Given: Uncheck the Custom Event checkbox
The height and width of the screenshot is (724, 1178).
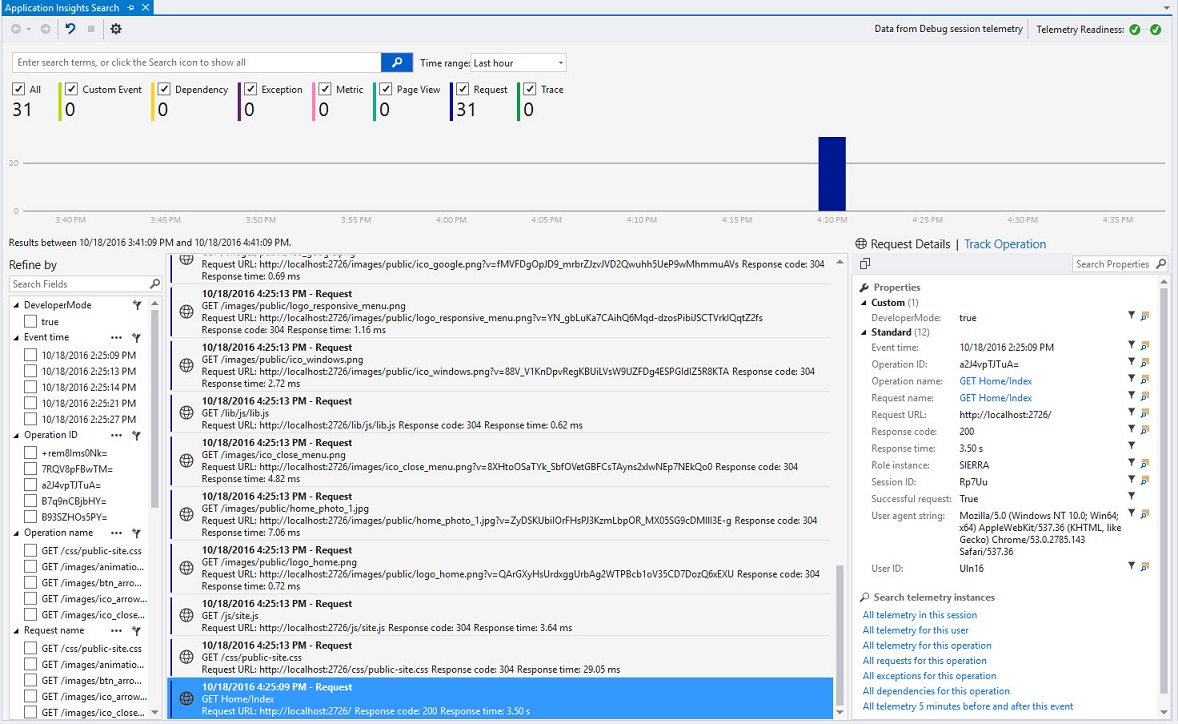Looking at the screenshot, I should pos(71,89).
